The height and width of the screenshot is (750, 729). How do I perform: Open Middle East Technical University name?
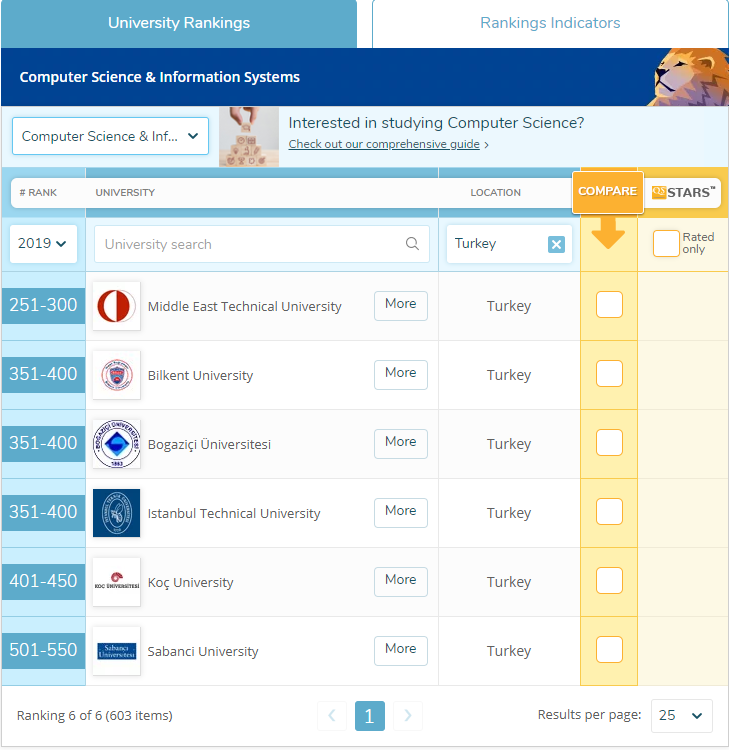[244, 306]
